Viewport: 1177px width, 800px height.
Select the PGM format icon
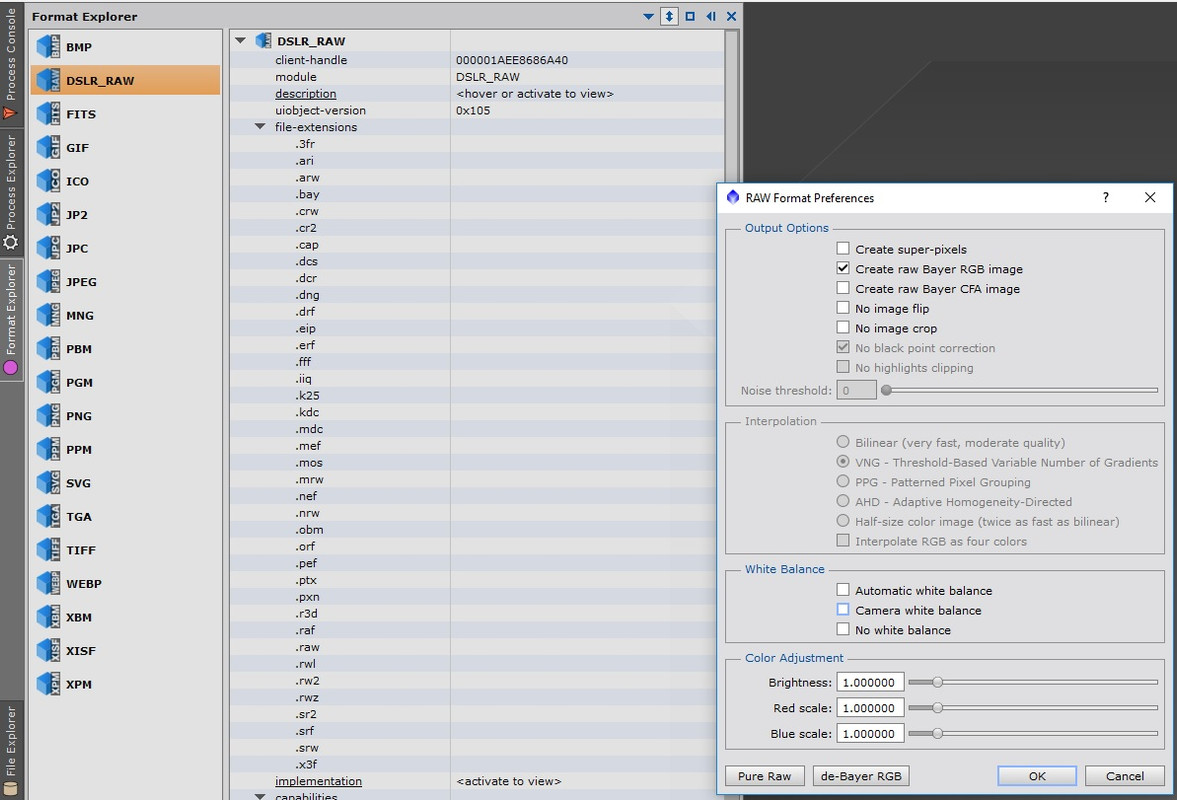[x=49, y=382]
